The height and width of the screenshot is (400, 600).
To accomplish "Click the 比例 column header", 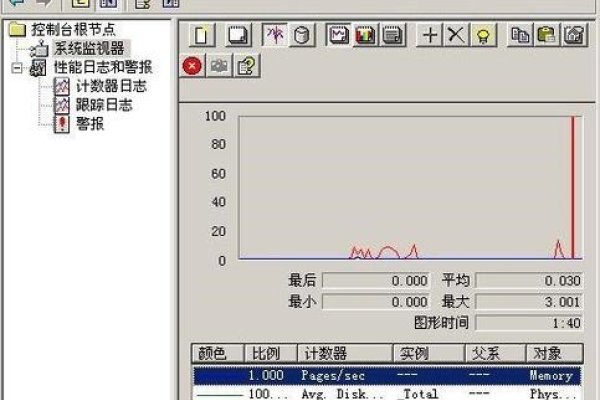I will (271, 353).
